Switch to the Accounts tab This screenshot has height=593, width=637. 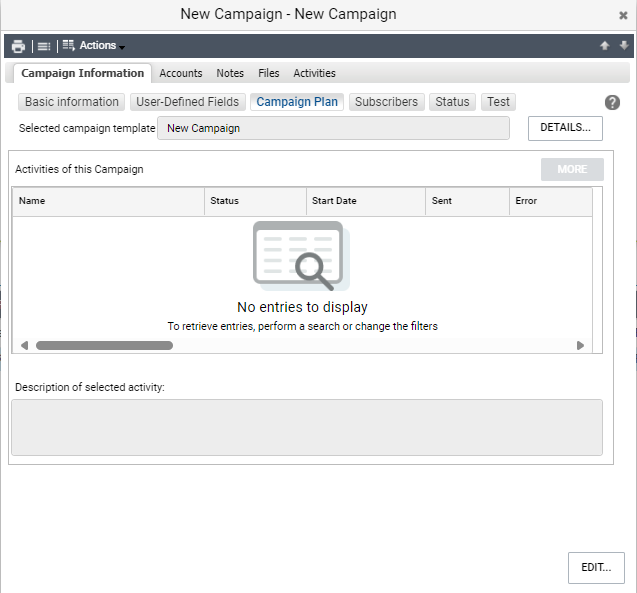click(181, 73)
